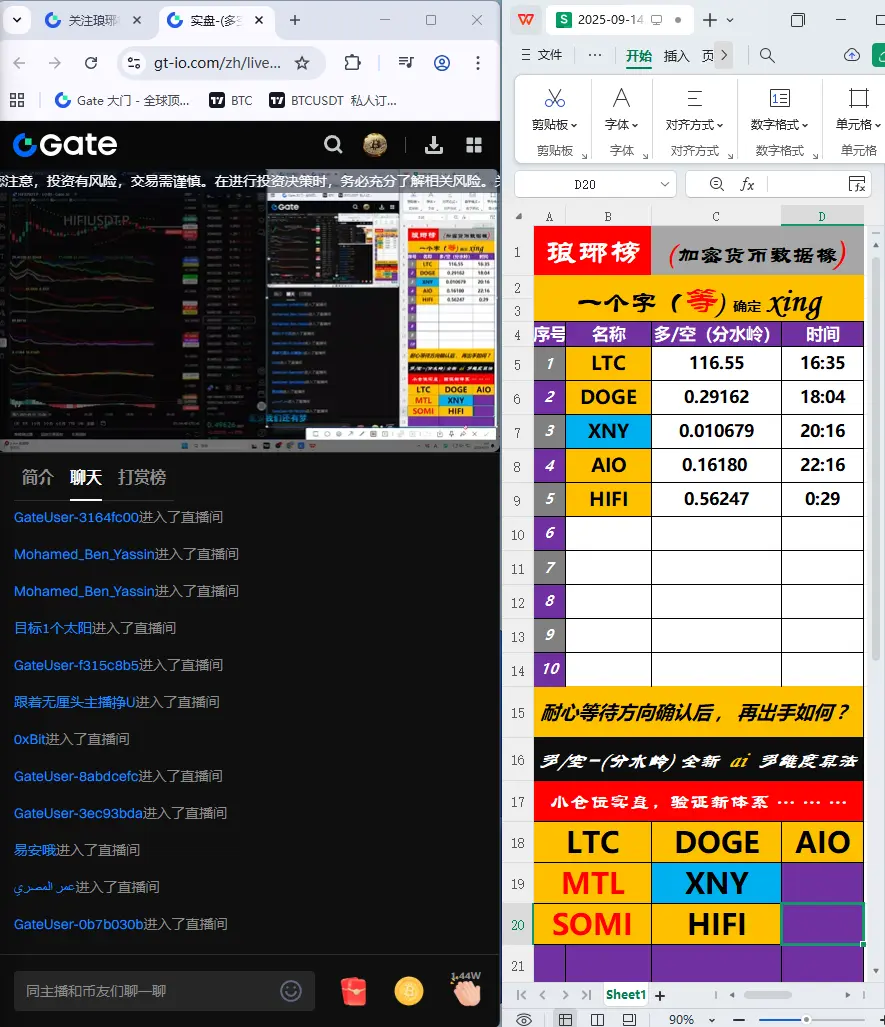Click the chat message input field
885x1027 pixels.
coord(164,991)
